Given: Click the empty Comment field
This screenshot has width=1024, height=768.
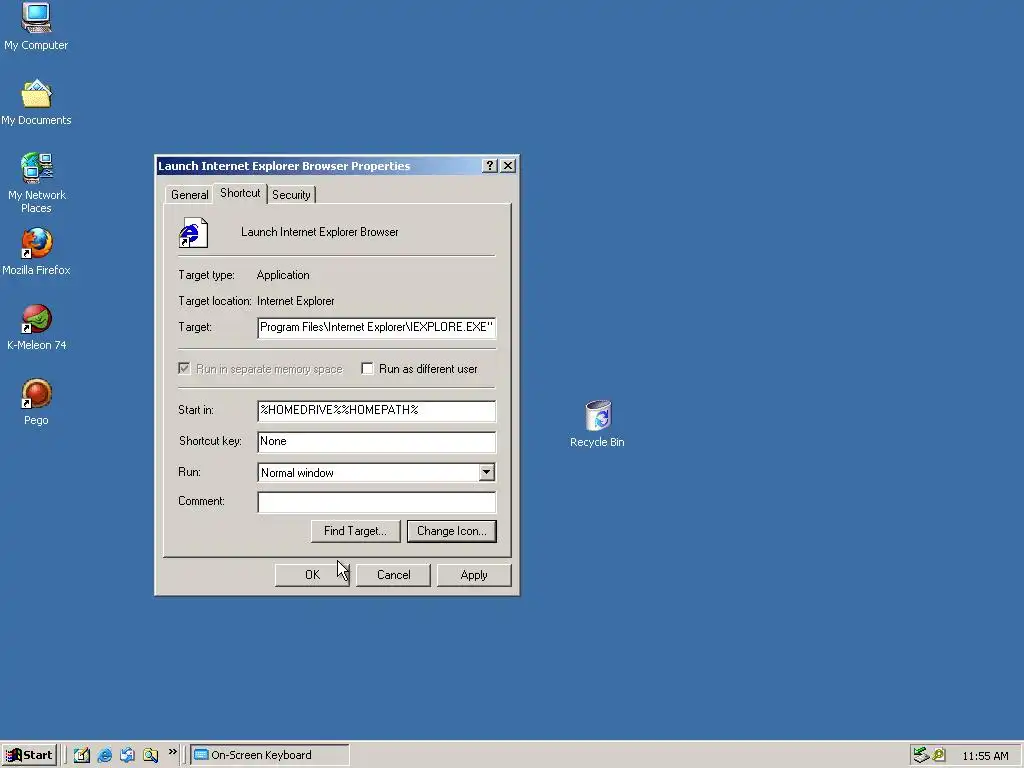Looking at the screenshot, I should tap(377, 502).
